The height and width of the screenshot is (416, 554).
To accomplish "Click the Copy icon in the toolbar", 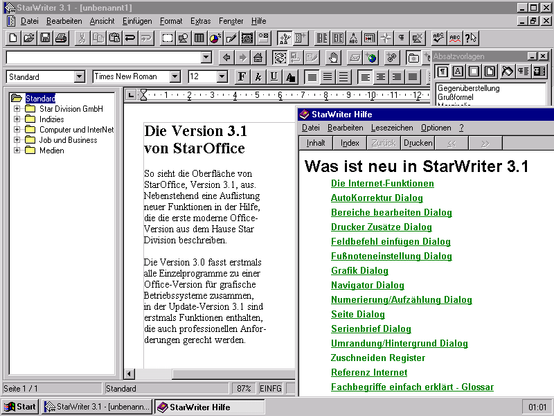I will pyautogui.click(x=98, y=38).
